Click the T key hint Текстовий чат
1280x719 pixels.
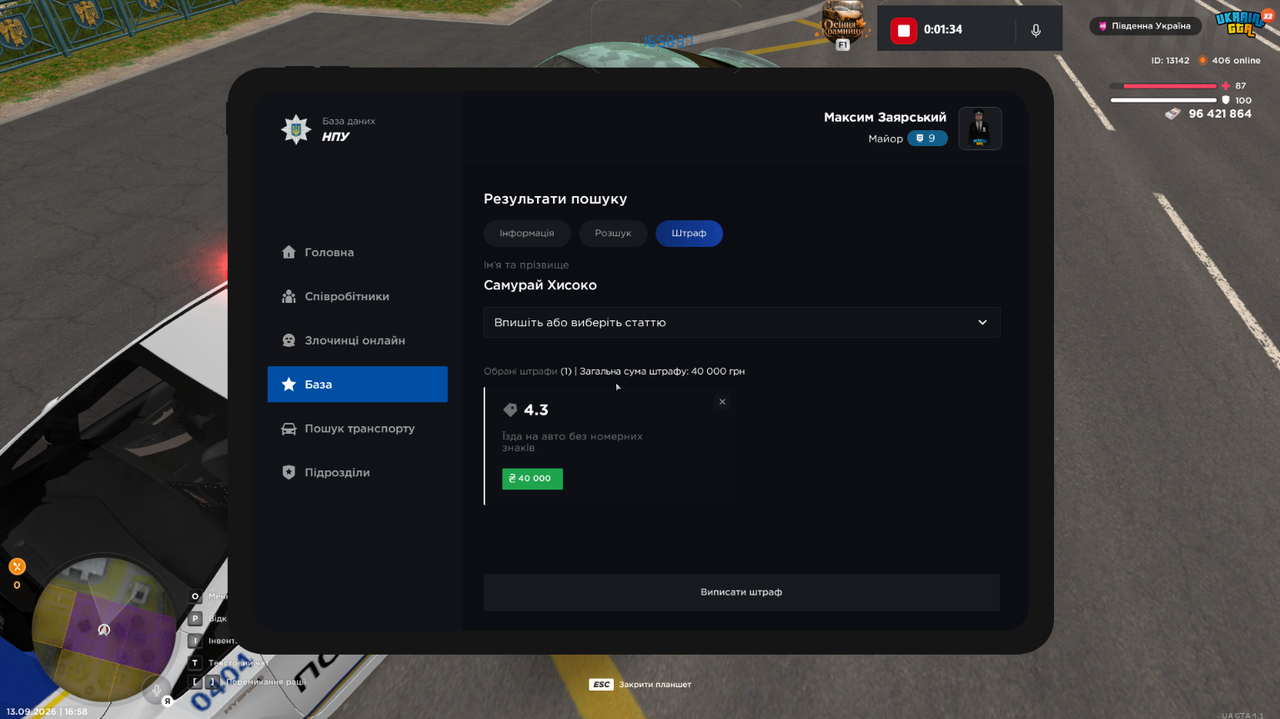(228, 663)
